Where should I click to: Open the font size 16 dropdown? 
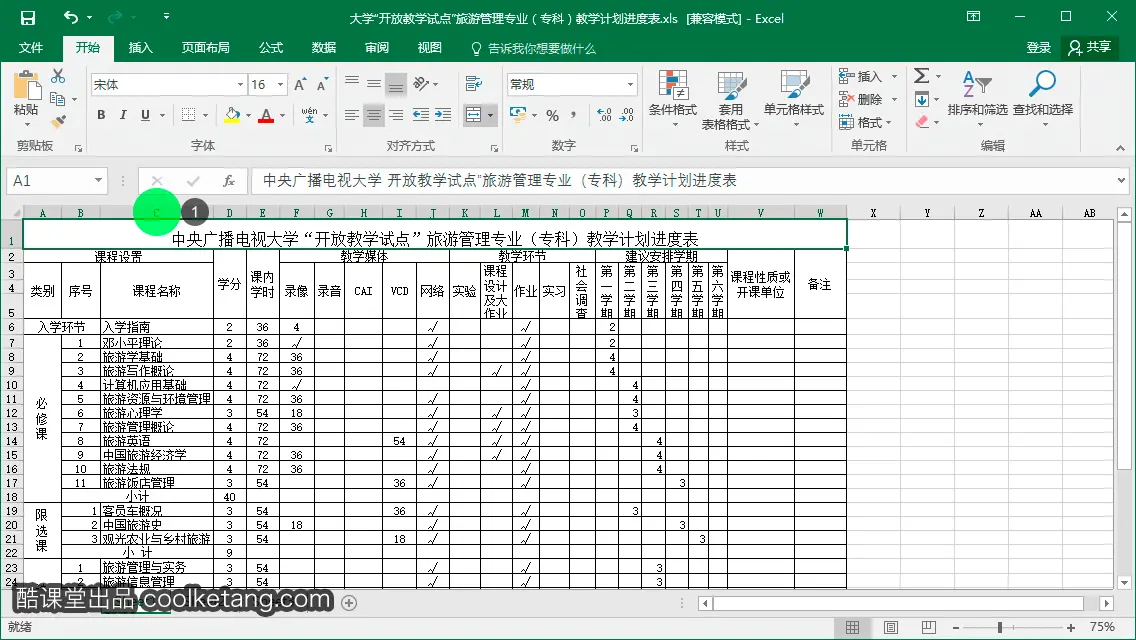pos(280,85)
